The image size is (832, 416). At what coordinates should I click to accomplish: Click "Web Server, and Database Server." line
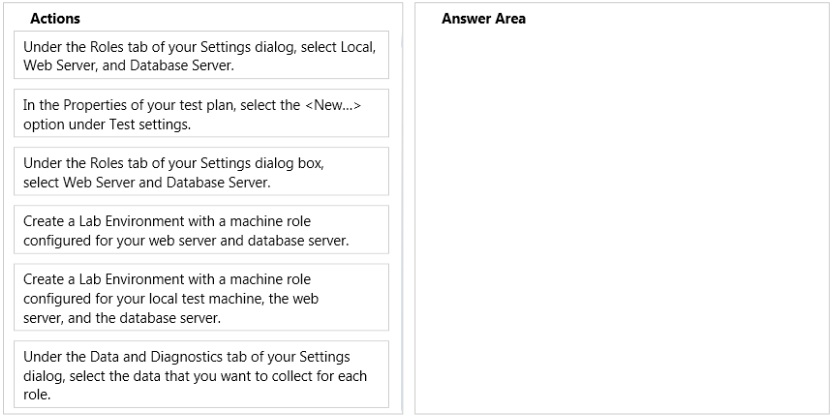tap(128, 66)
